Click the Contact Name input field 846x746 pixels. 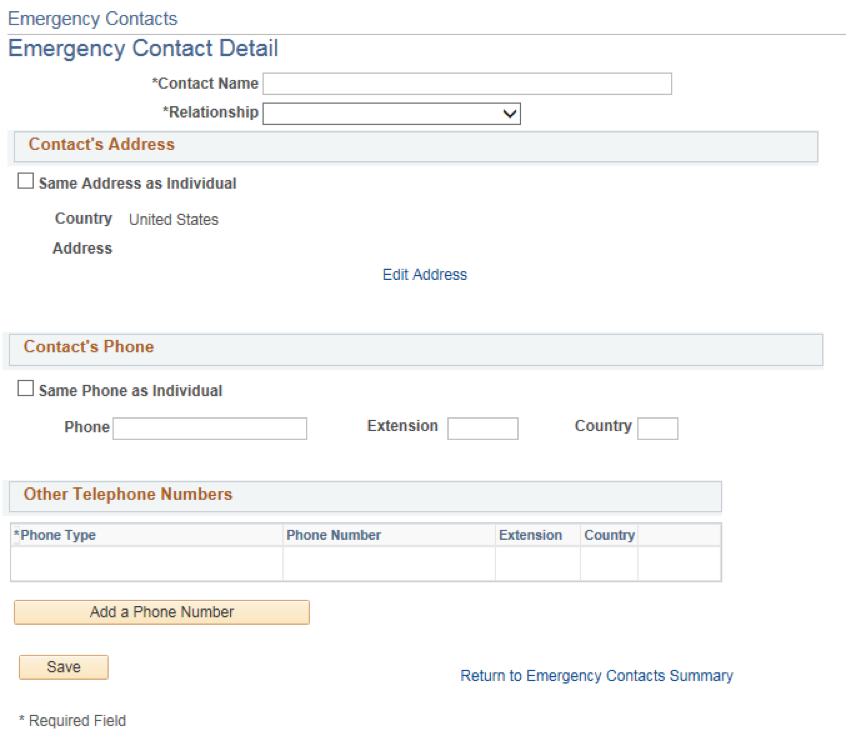pos(467,84)
